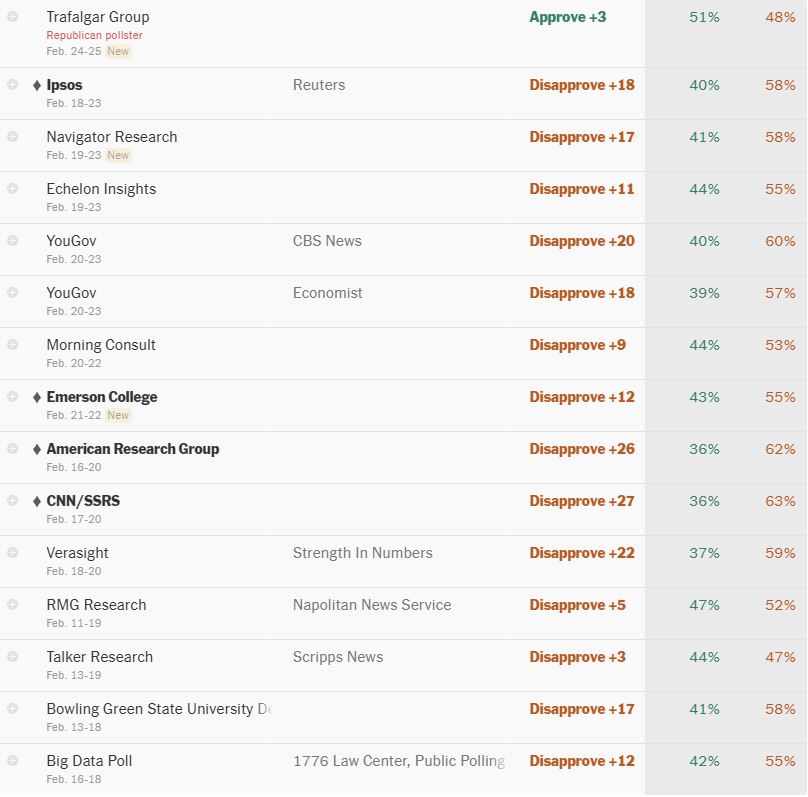The width and height of the screenshot is (808, 797).
Task: Select the Napolitan News Service sponsor
Action: coord(372,605)
